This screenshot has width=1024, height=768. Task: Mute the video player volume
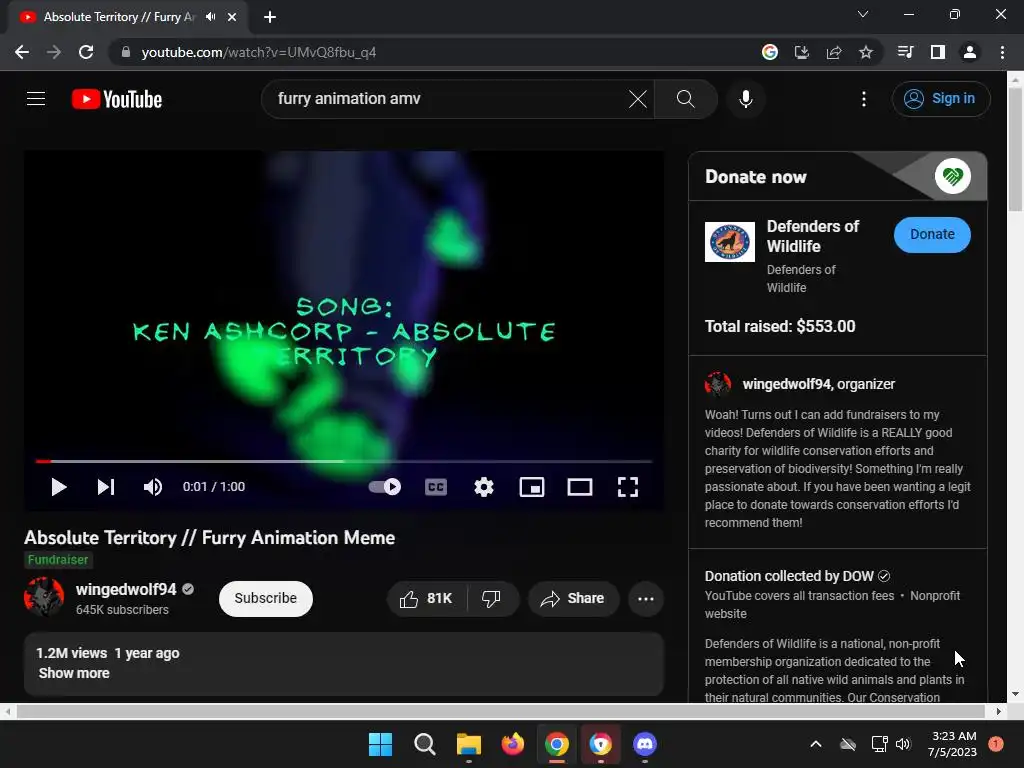(x=153, y=487)
